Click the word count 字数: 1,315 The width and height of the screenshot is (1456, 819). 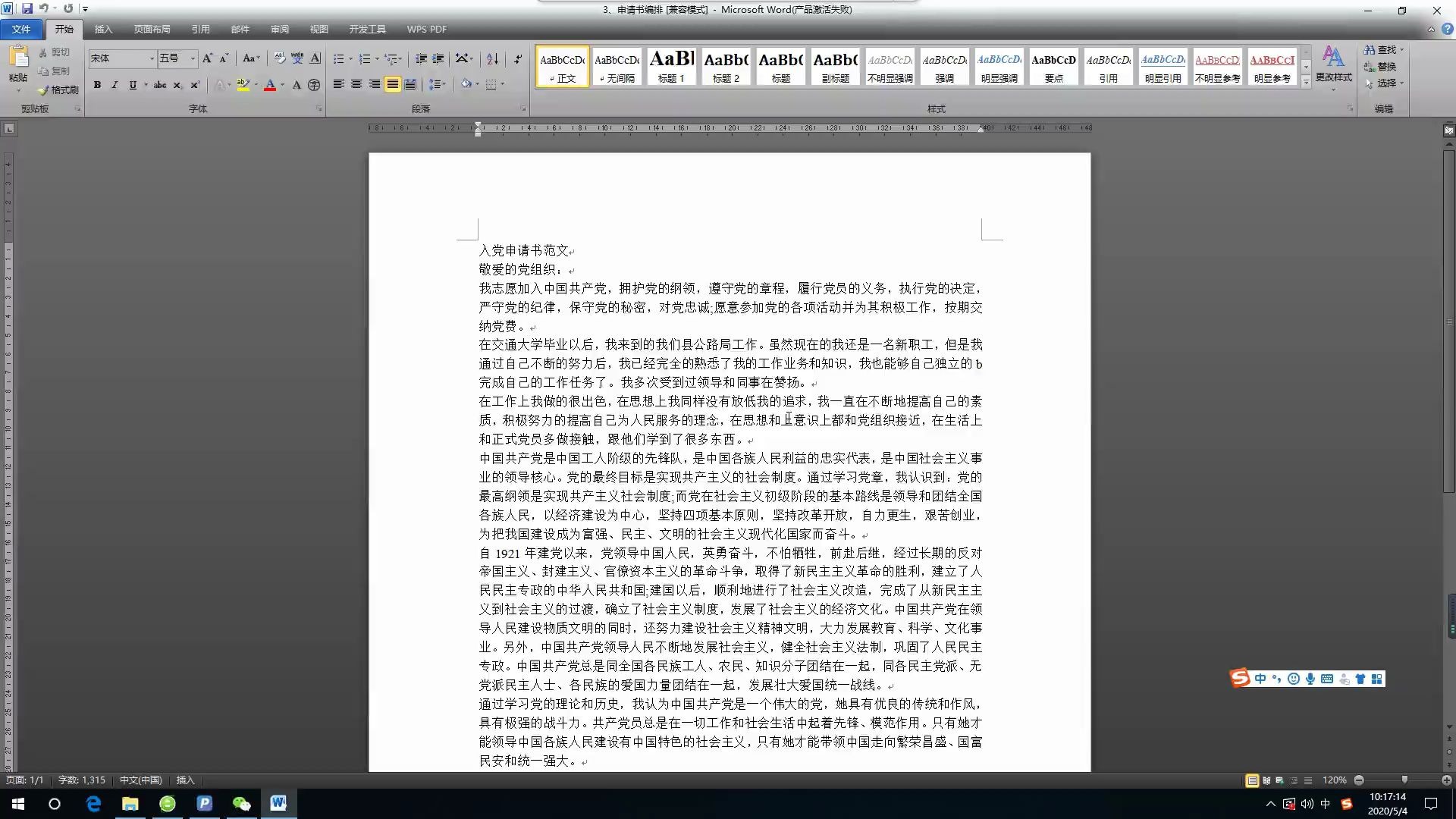coord(81,780)
